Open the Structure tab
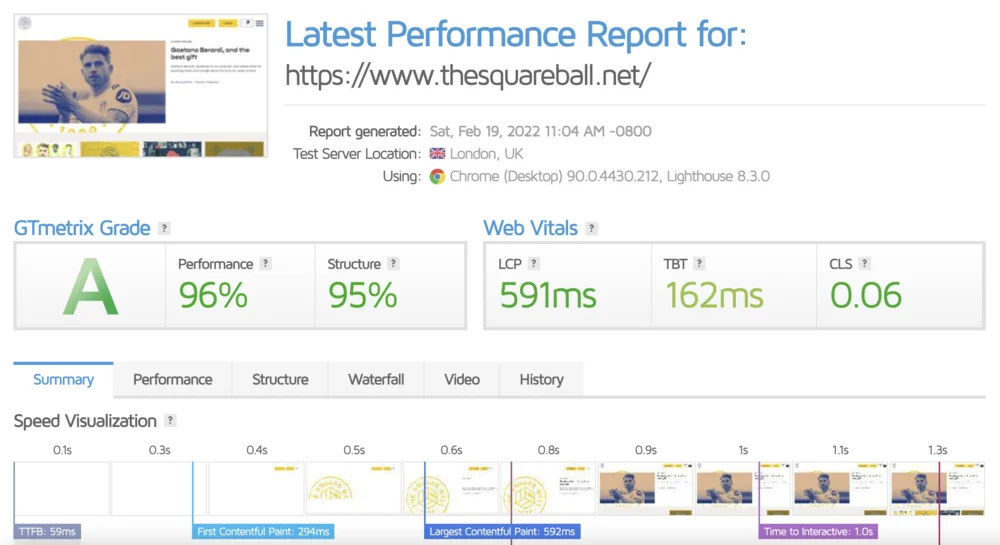 [x=280, y=380]
